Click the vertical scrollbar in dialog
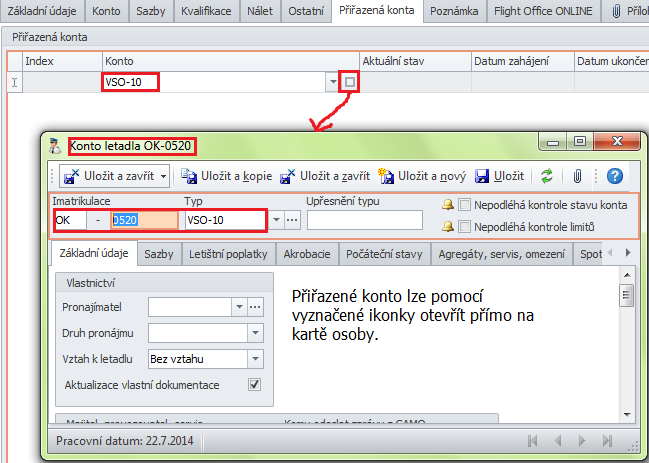Image resolution: width=649 pixels, height=463 pixels. pos(626,340)
